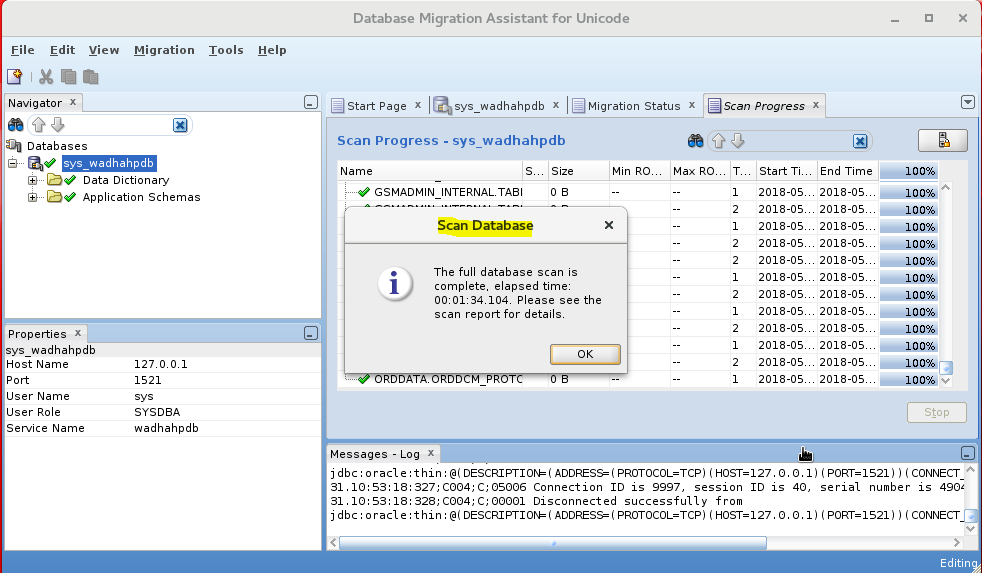Click the Messages log horizontal scrollbar
Viewport: 982px width, 573px height.
click(553, 543)
